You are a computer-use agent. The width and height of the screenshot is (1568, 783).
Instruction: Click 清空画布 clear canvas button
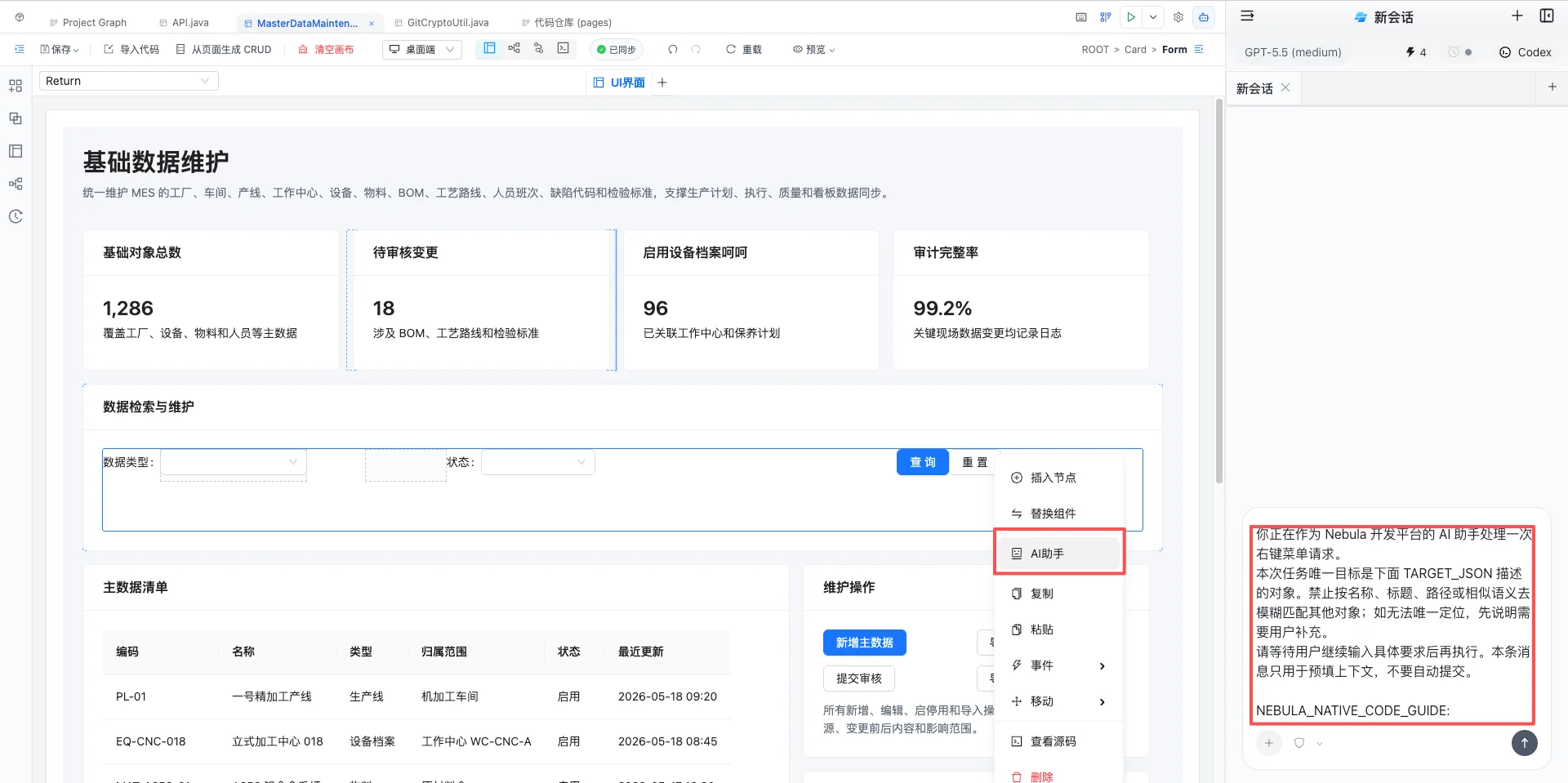(326, 49)
